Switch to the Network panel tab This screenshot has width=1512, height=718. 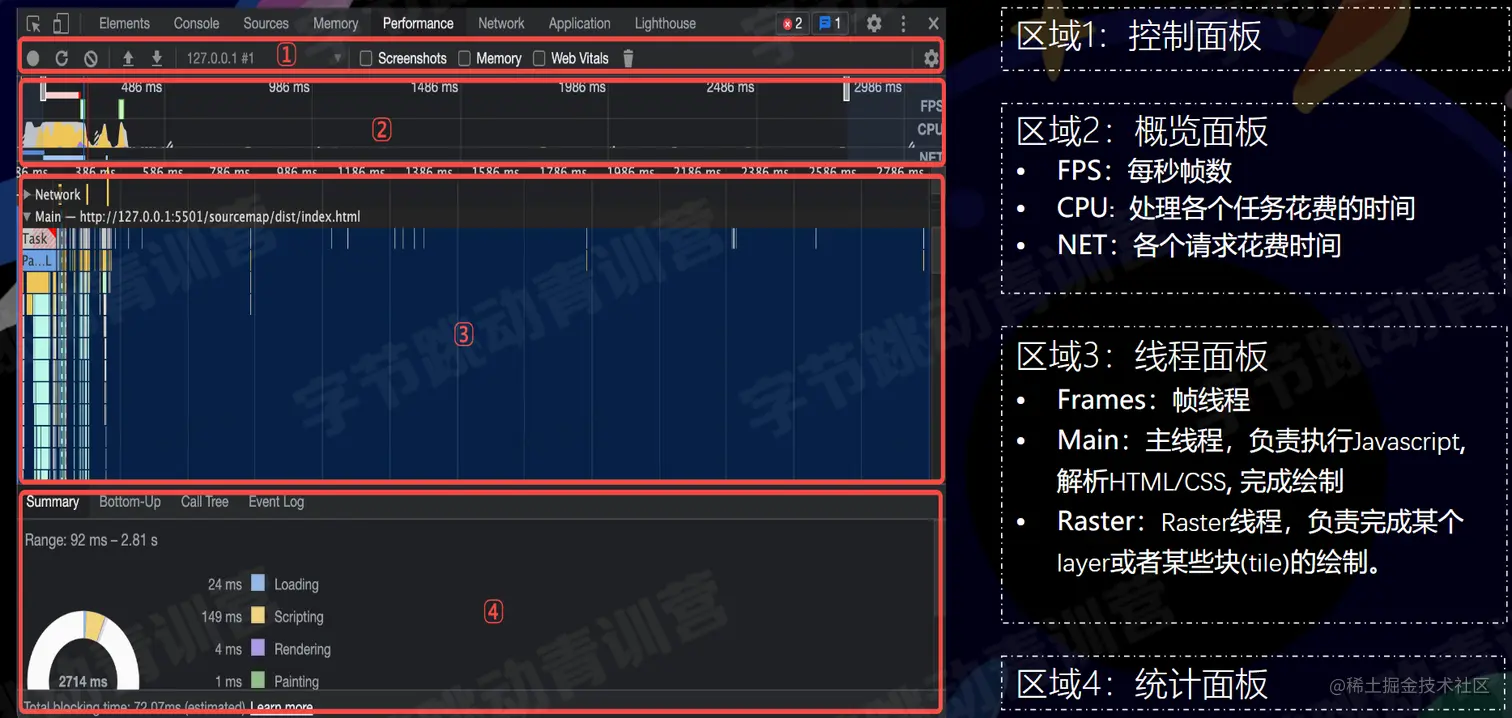(501, 23)
